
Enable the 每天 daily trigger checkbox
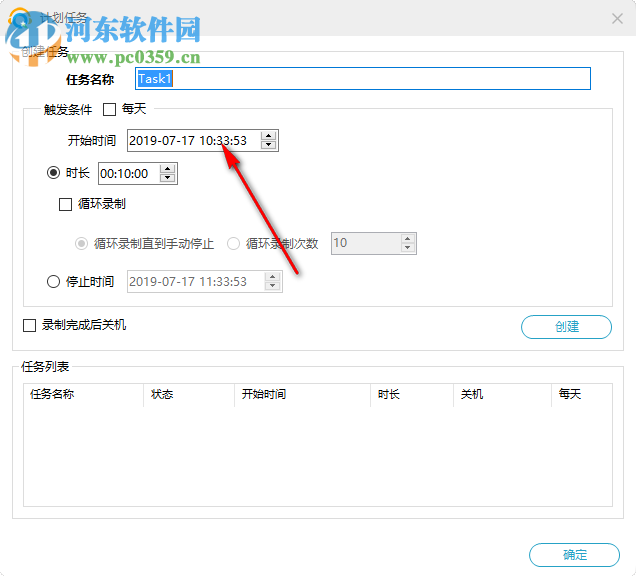click(110, 110)
